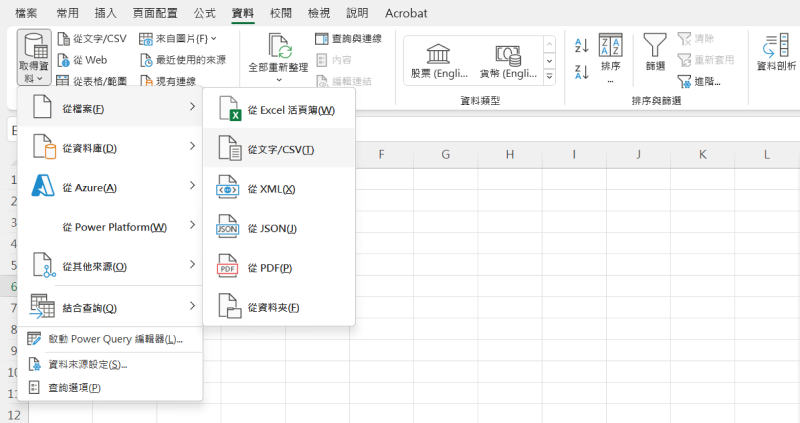This screenshot has width=800, height=423.
Task: Switch to 頁面配置 tab
Action: pyautogui.click(x=155, y=13)
